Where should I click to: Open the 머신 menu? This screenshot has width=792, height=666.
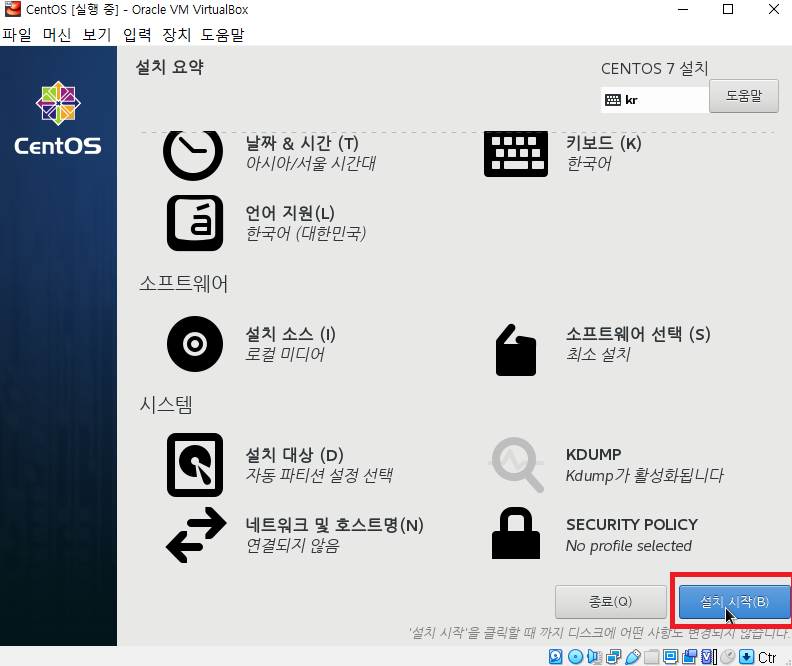click(x=57, y=35)
